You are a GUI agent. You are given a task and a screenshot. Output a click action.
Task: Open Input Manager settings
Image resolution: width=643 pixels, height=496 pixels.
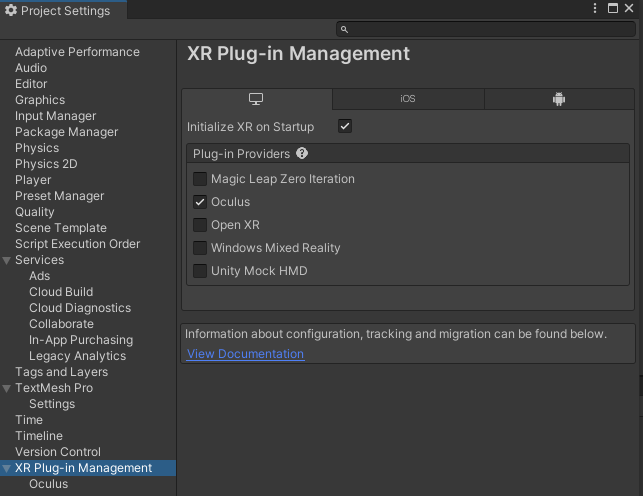tap(55, 116)
